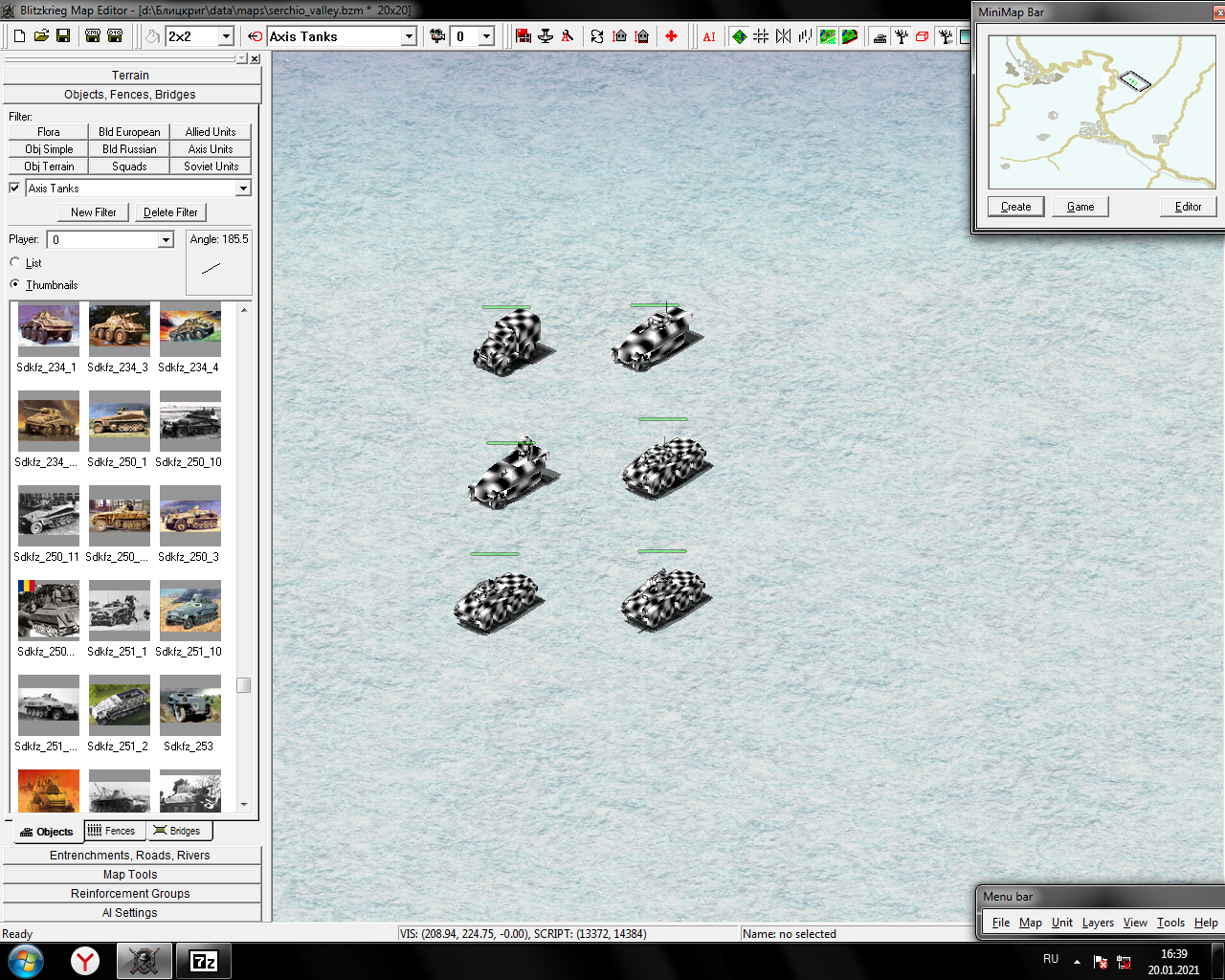Open the Axis Tanks dropdown in toolbar
Image resolution: width=1225 pixels, height=980 pixels.
(x=409, y=36)
